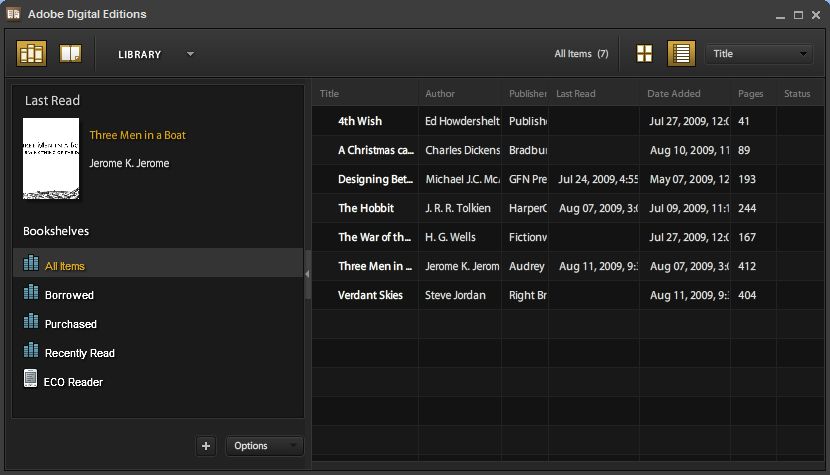Click the ECO Reader device icon

31,378
